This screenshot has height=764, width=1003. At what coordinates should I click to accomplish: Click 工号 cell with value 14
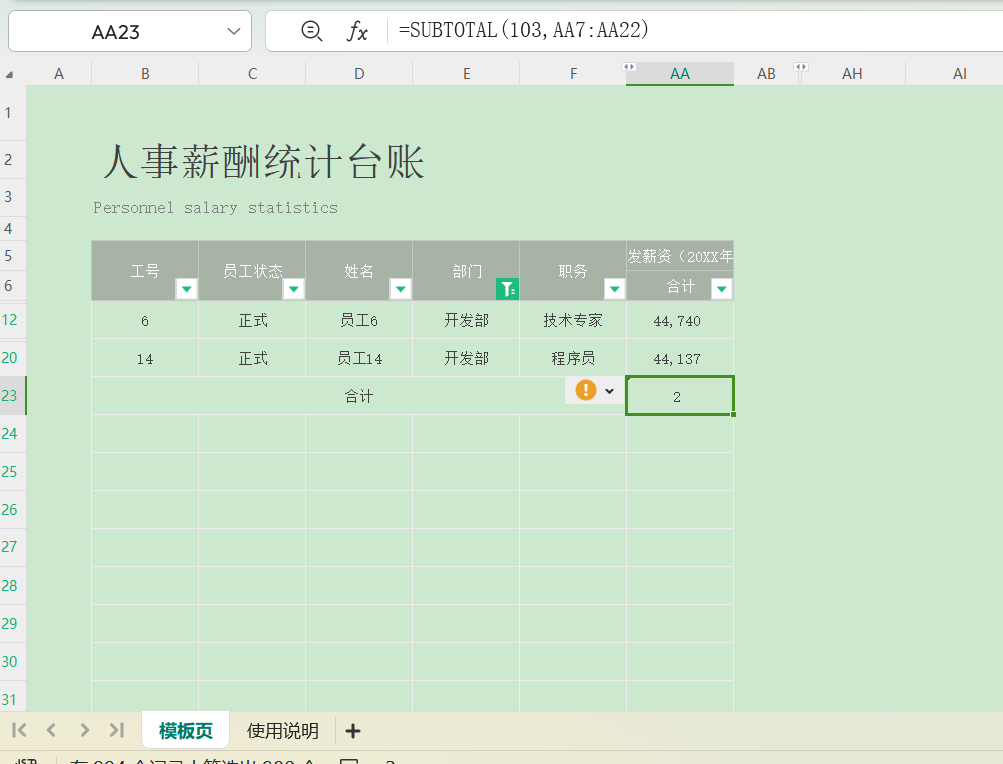[x=145, y=358]
